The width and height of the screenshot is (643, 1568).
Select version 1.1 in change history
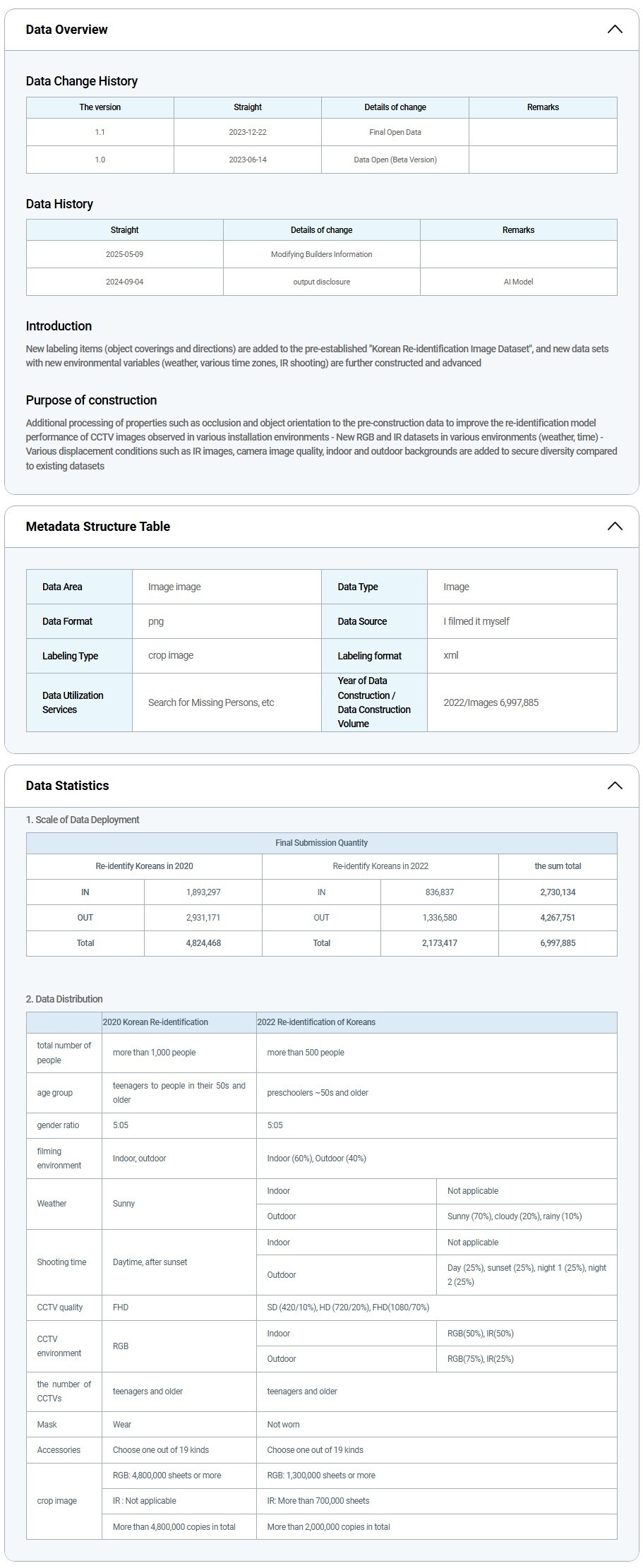pos(100,132)
